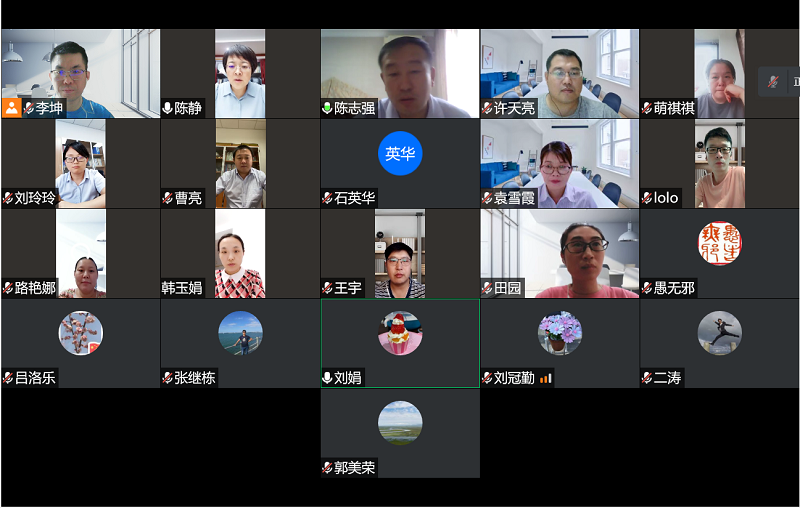Select the cupcake avatar of 刘娟
The width and height of the screenshot is (800, 508).
[400, 333]
